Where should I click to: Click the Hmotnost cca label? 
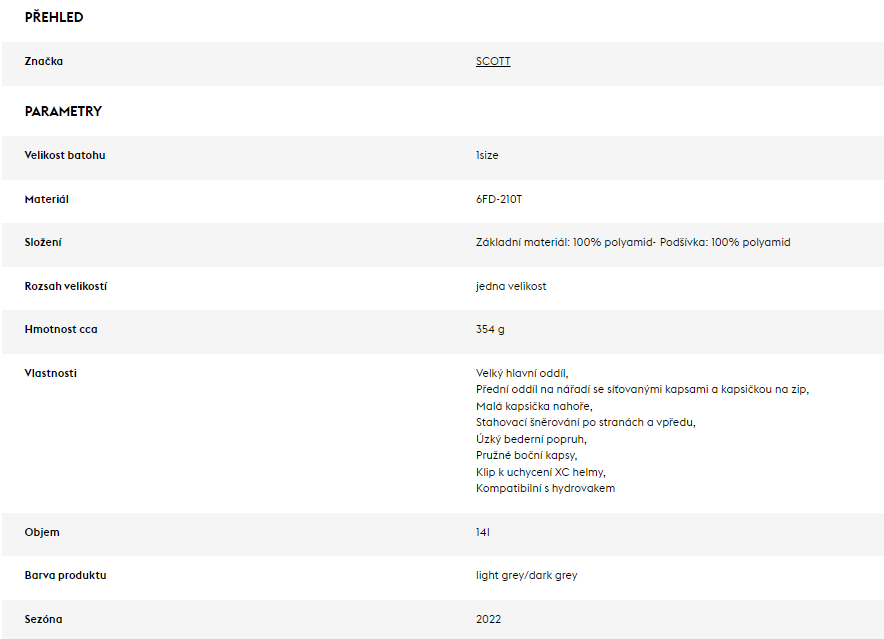point(61,329)
